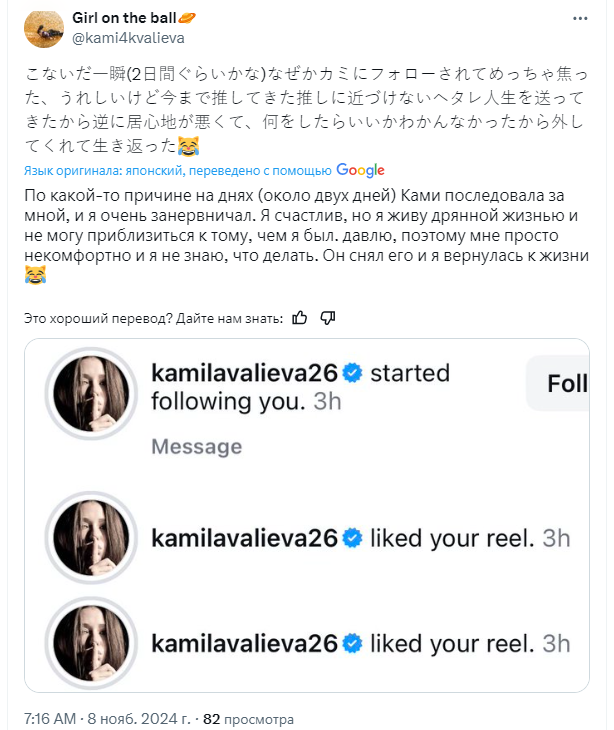Click the verified badge on the 'started following you' row
Screen dimensions: 614x730
pos(352,373)
